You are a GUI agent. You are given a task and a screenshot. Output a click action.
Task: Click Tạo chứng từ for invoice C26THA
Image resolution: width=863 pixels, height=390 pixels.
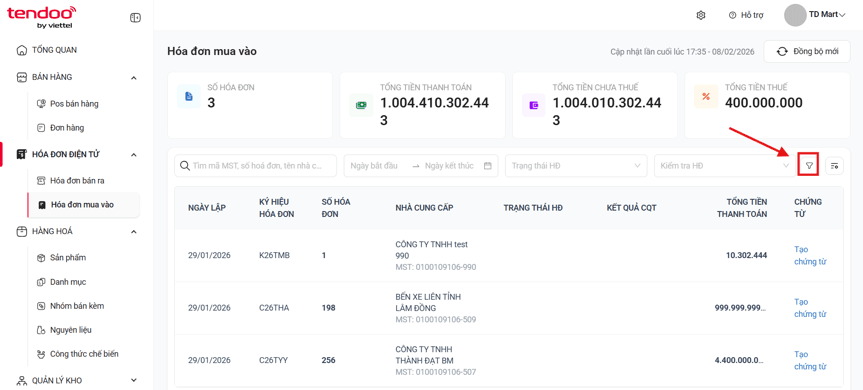(810, 308)
